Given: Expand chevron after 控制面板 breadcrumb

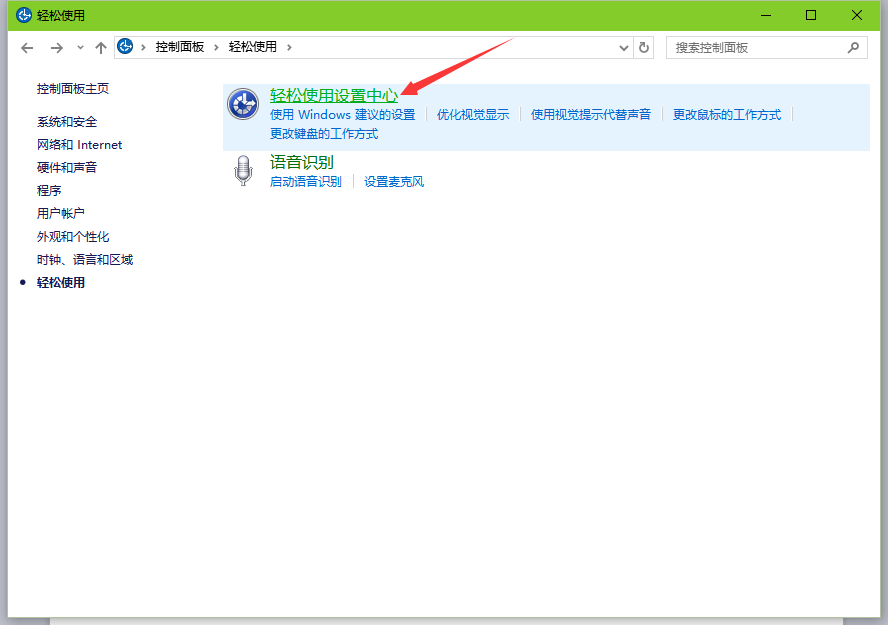Looking at the screenshot, I should pyautogui.click(x=216, y=48).
